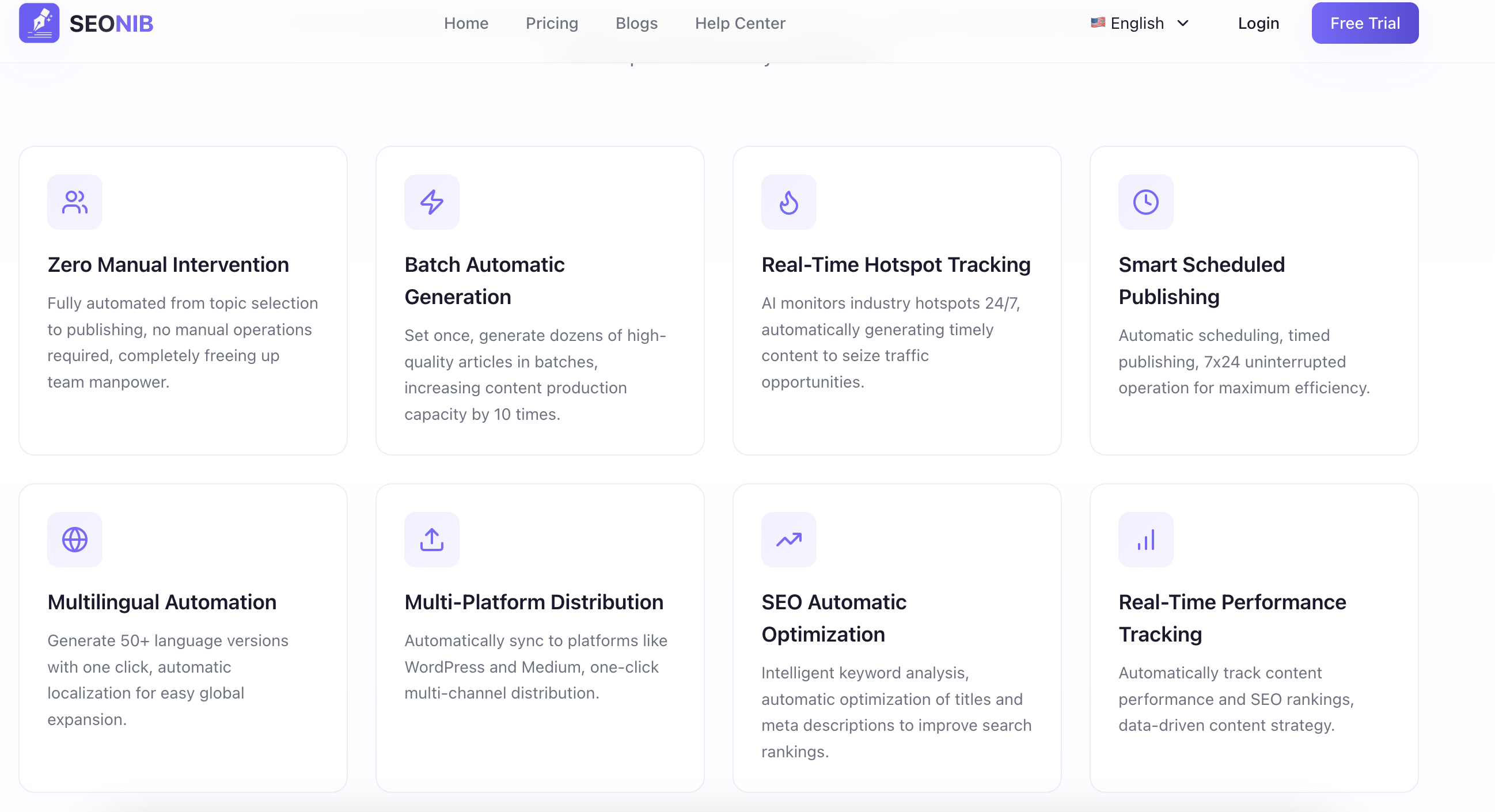Click the lightning bolt Batch Generation icon
Image resolution: width=1495 pixels, height=812 pixels.
click(x=432, y=202)
